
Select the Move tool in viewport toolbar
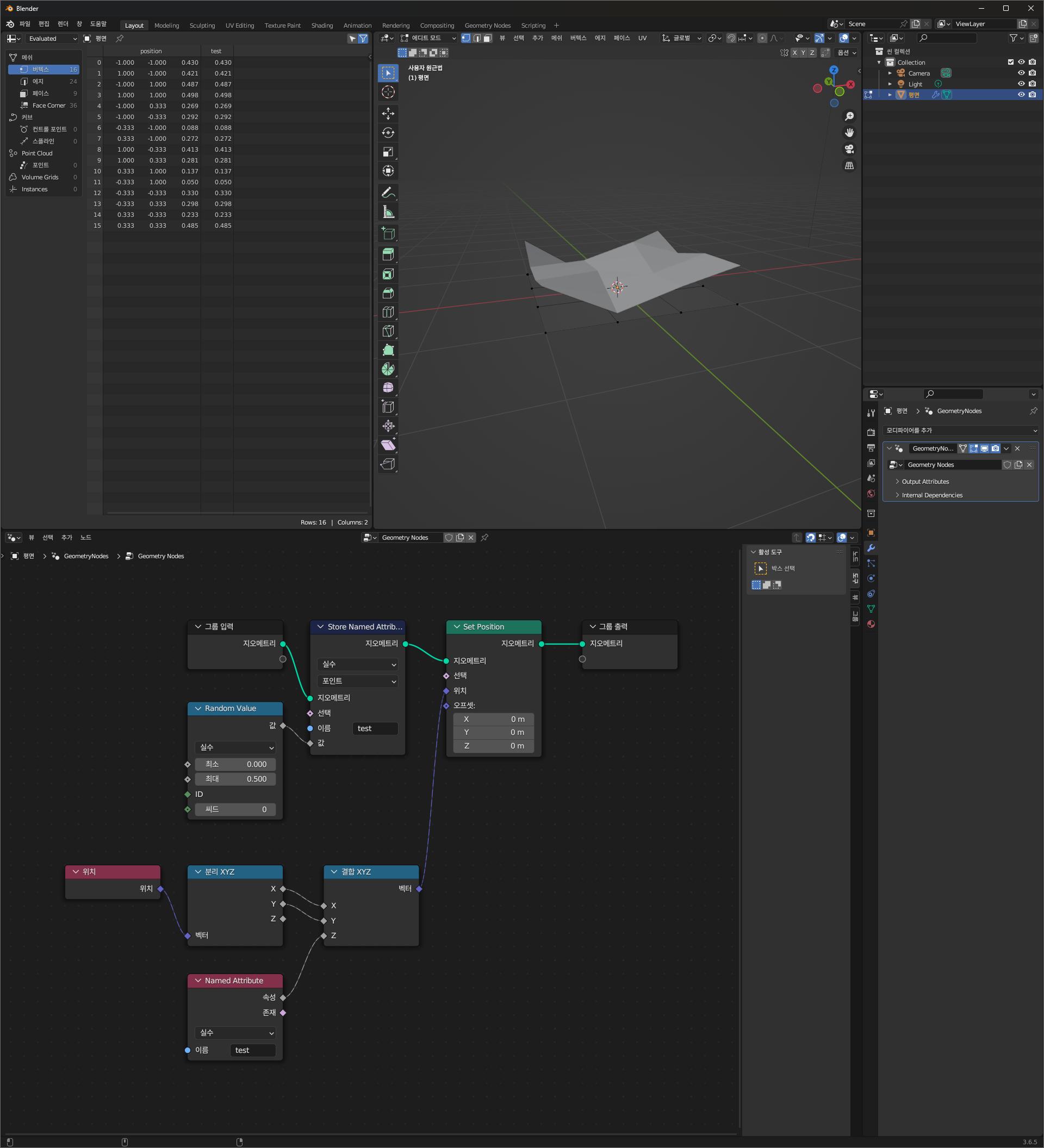(x=388, y=113)
